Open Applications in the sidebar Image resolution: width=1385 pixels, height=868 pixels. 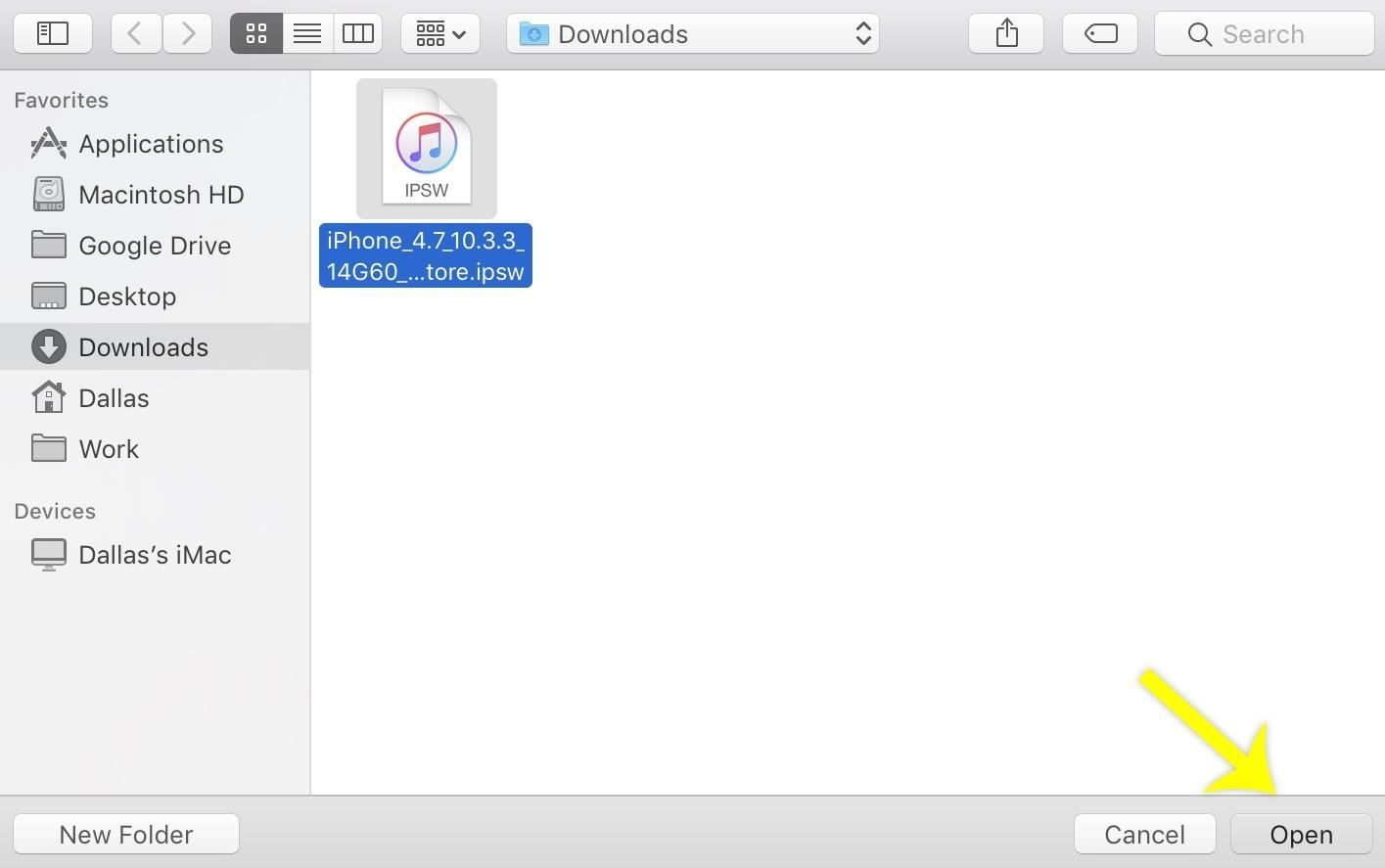click(151, 144)
